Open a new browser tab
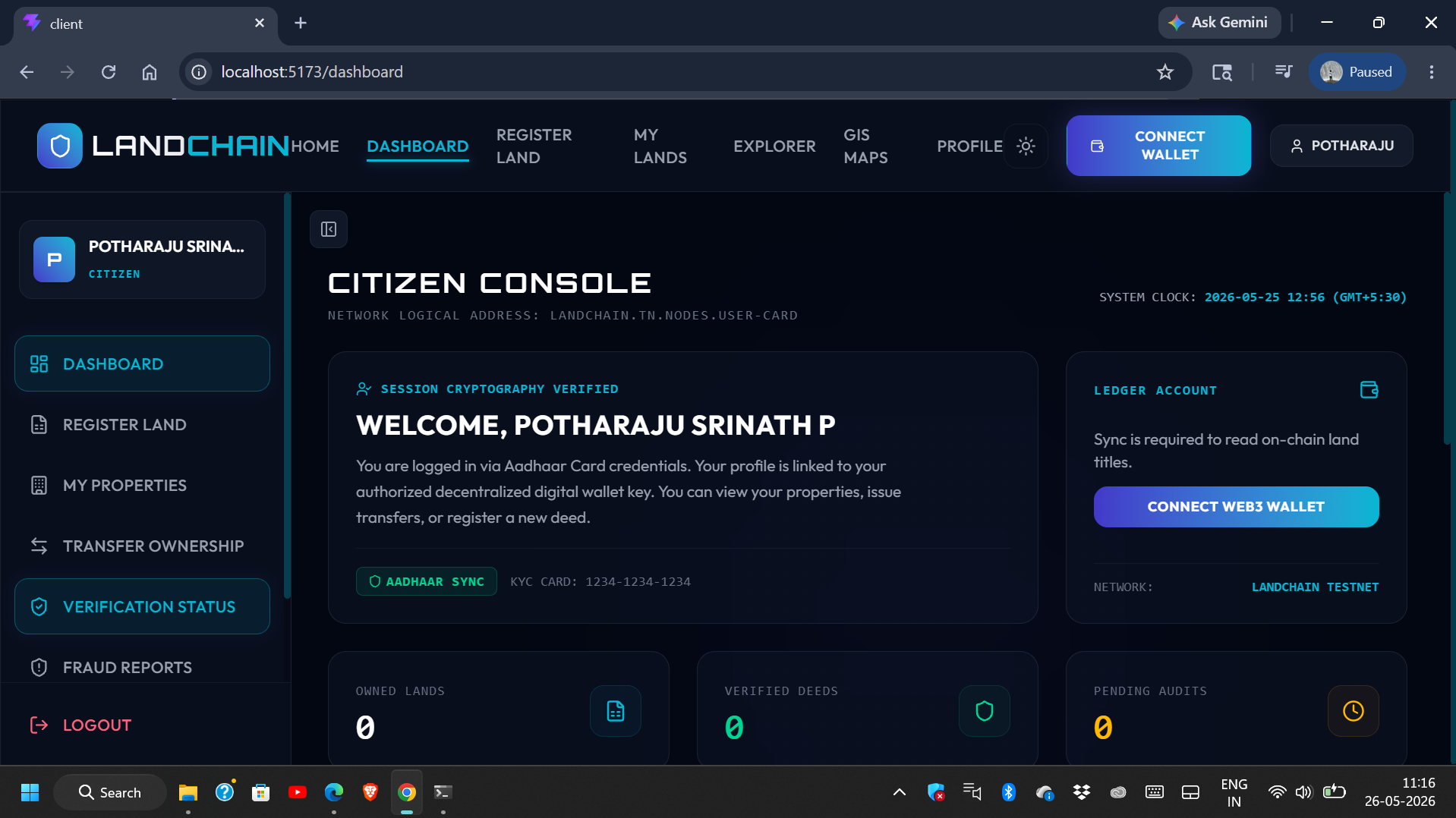The width and height of the screenshot is (1456, 818). pos(301,23)
